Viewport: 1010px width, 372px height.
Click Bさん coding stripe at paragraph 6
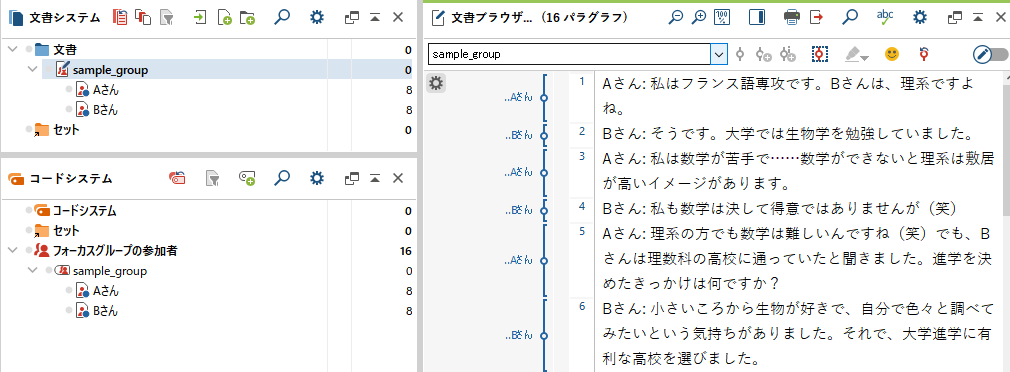(544, 335)
